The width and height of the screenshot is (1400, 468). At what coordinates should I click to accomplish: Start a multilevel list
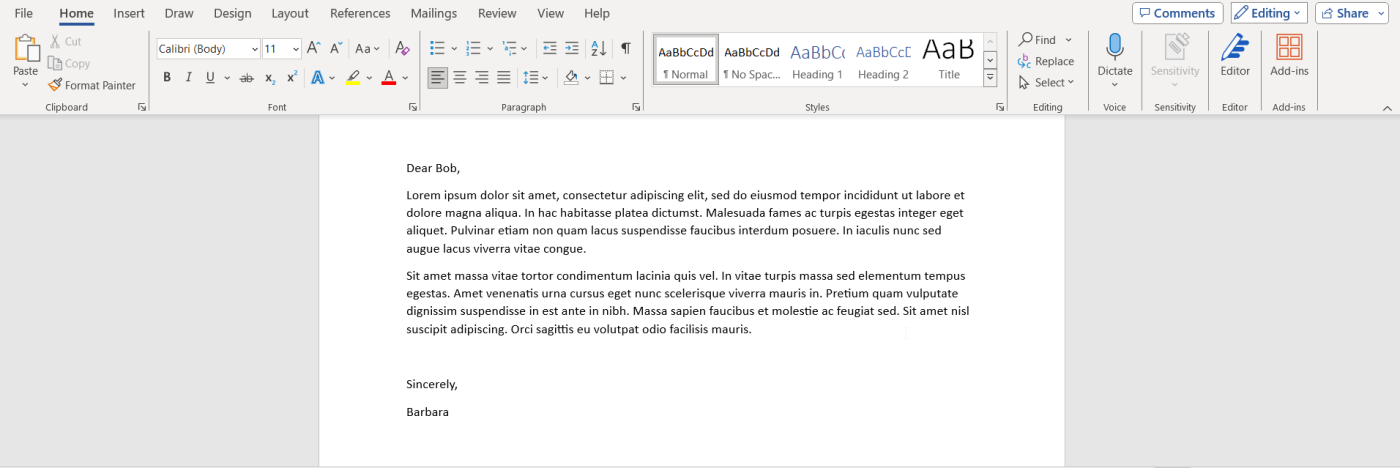[510, 48]
